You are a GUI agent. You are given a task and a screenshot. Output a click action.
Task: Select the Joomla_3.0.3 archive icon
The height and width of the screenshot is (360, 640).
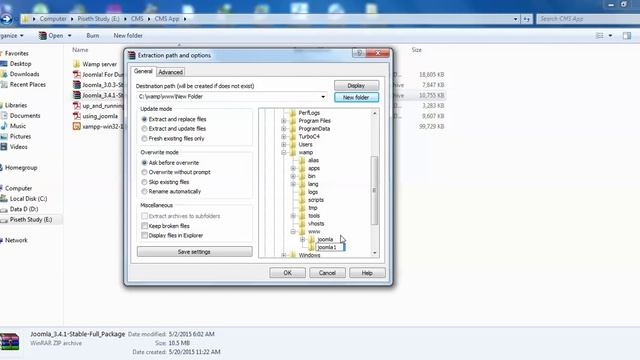76,85
